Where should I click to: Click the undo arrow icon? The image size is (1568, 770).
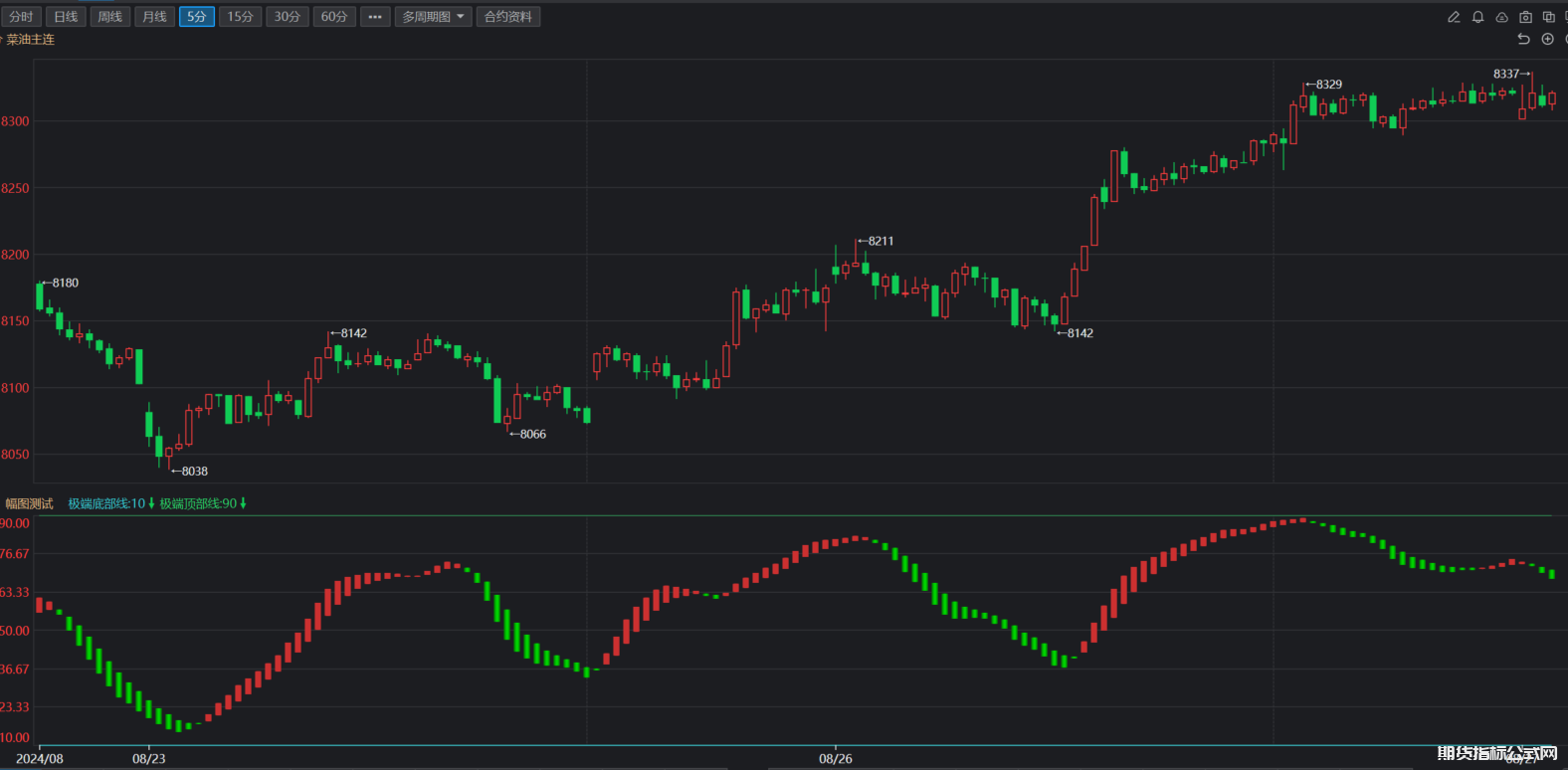1523,39
